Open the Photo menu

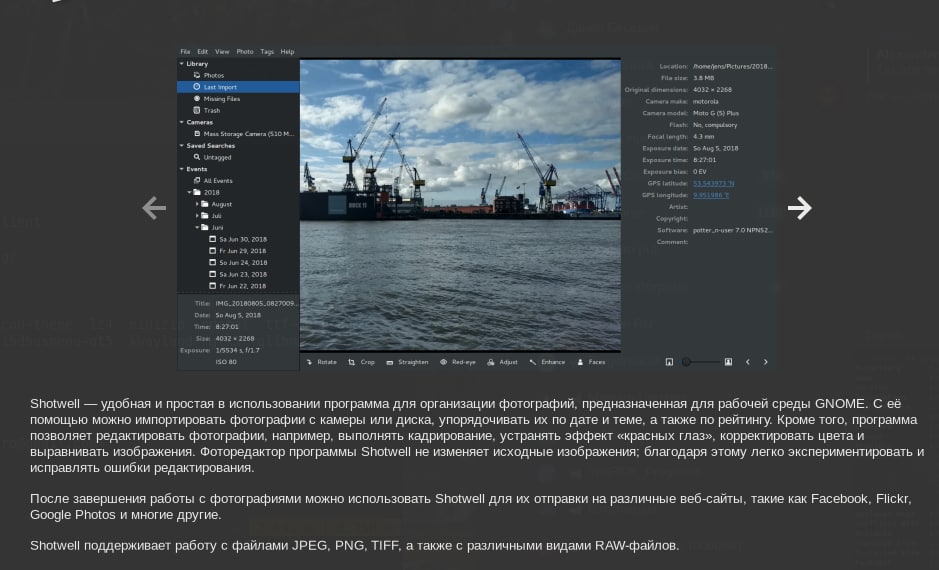[x=245, y=51]
